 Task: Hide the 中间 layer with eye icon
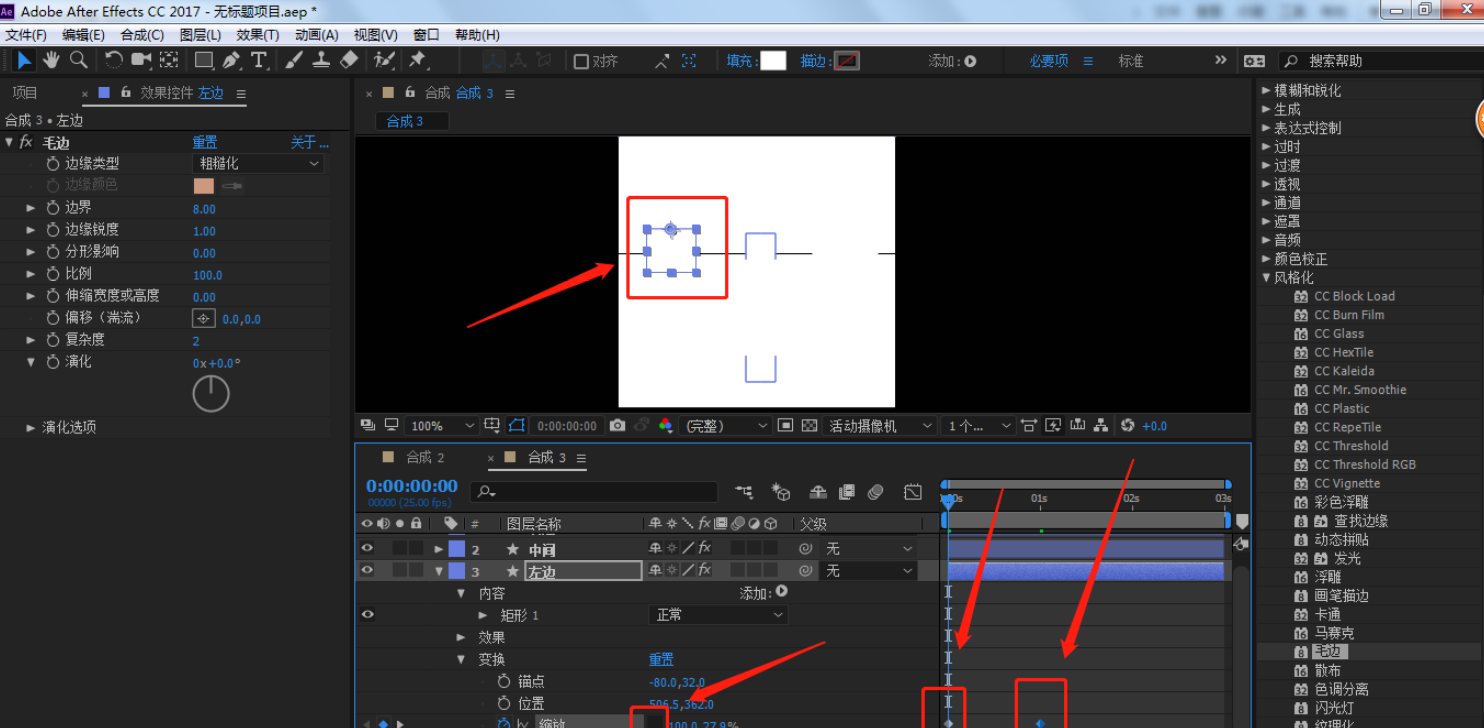367,549
